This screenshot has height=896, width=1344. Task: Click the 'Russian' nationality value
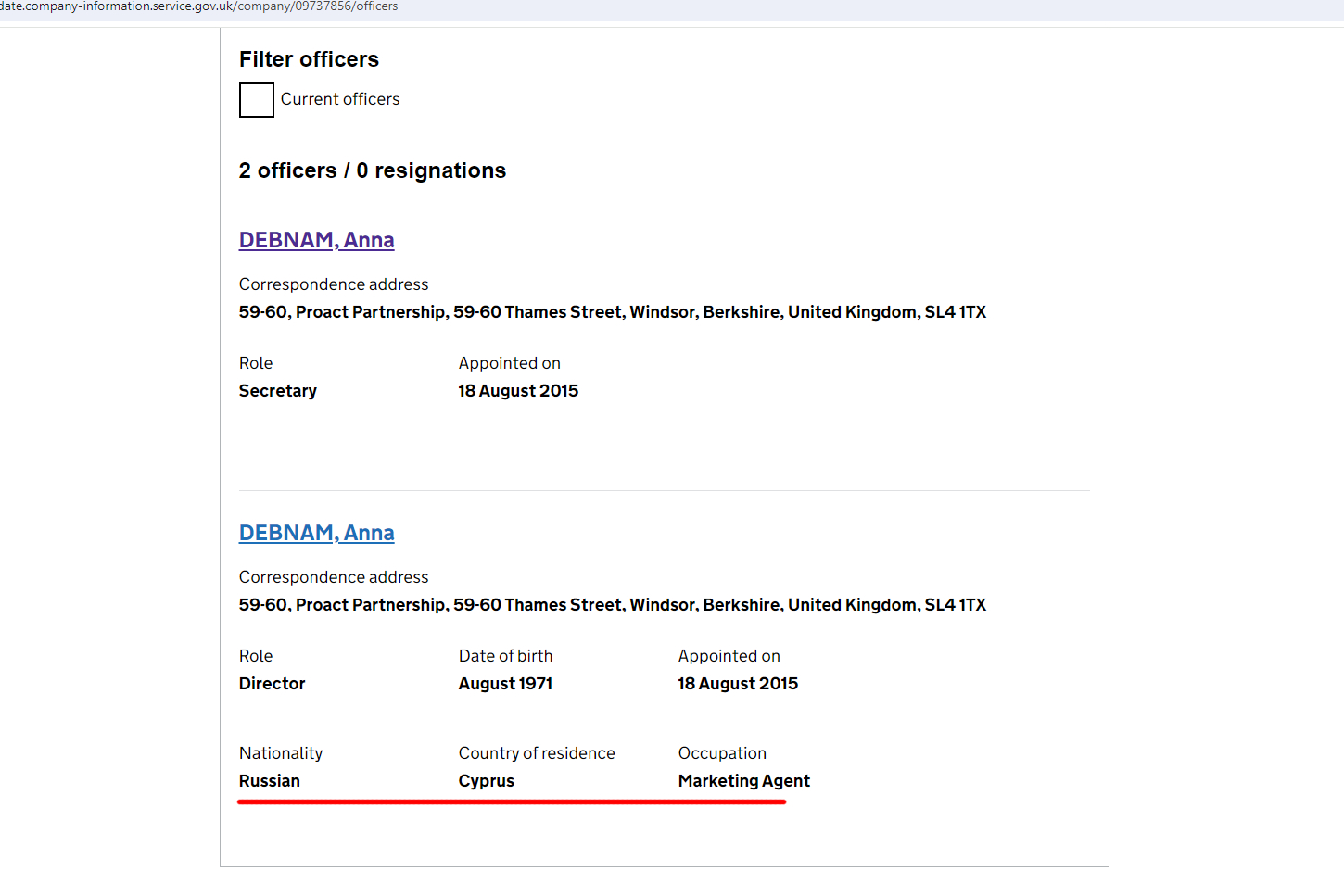pos(269,781)
